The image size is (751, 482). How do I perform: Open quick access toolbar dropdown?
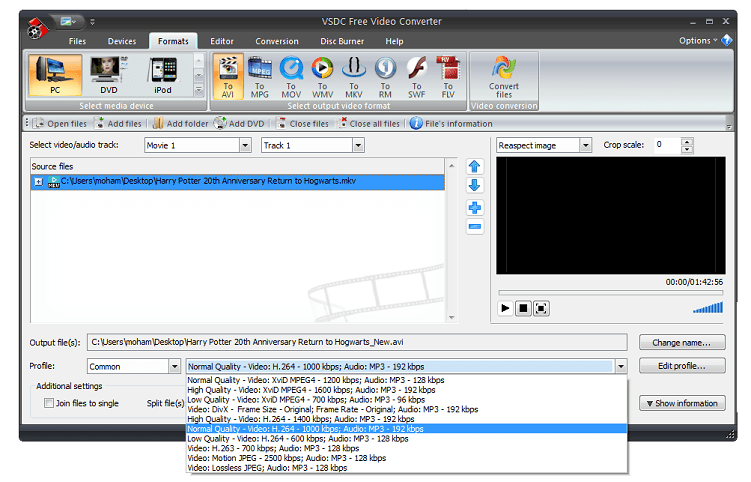(x=92, y=22)
